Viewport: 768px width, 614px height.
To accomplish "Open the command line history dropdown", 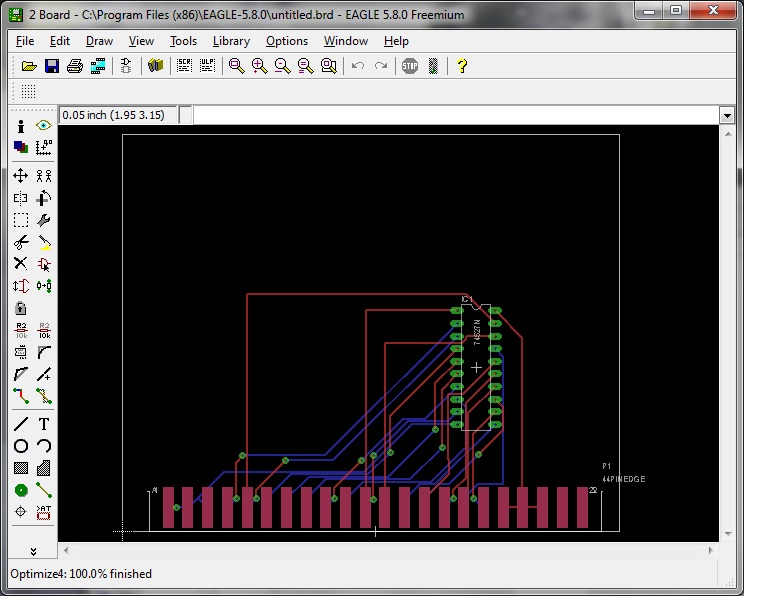I will pos(727,116).
